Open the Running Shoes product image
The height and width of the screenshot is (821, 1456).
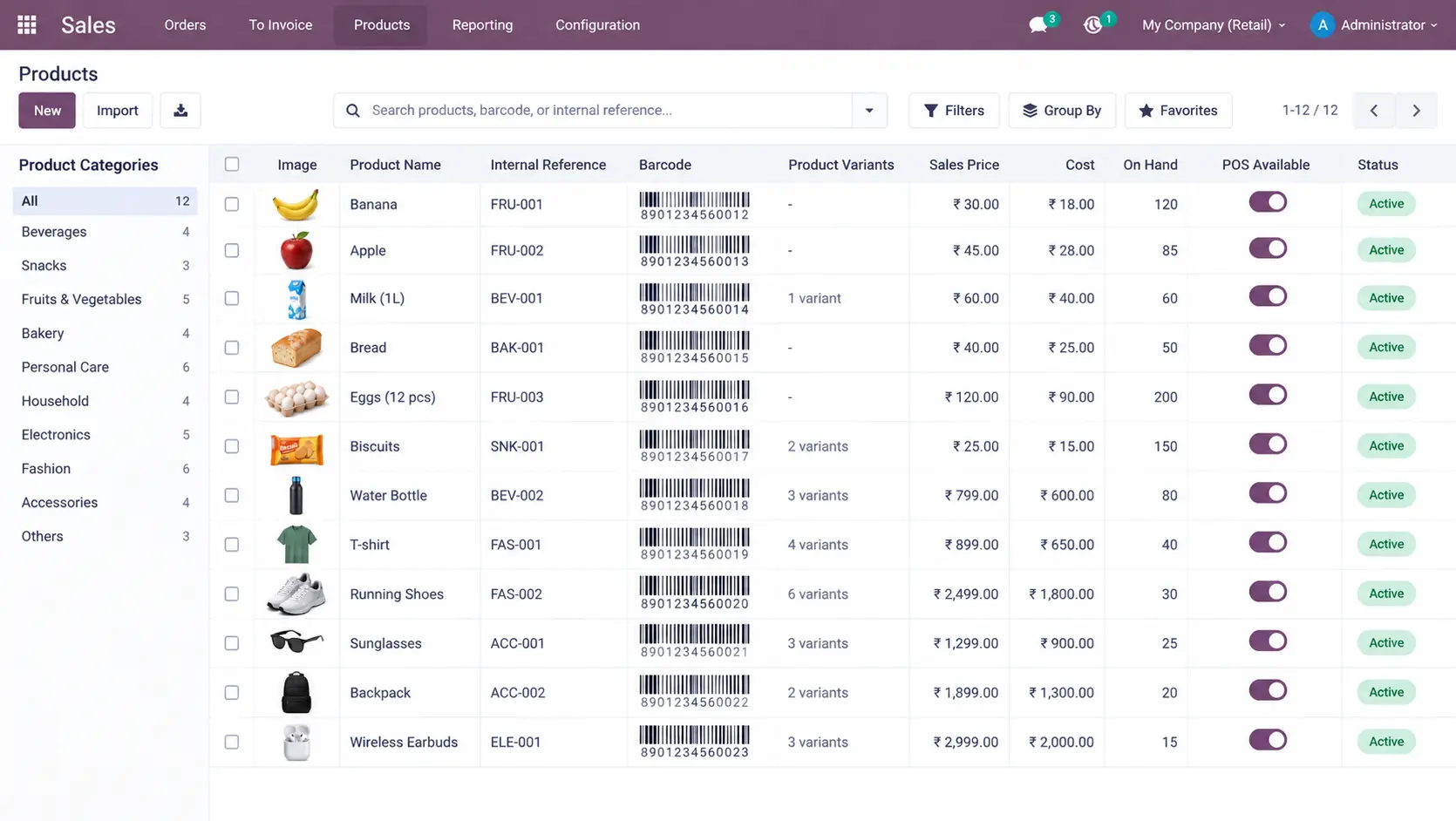(x=296, y=594)
